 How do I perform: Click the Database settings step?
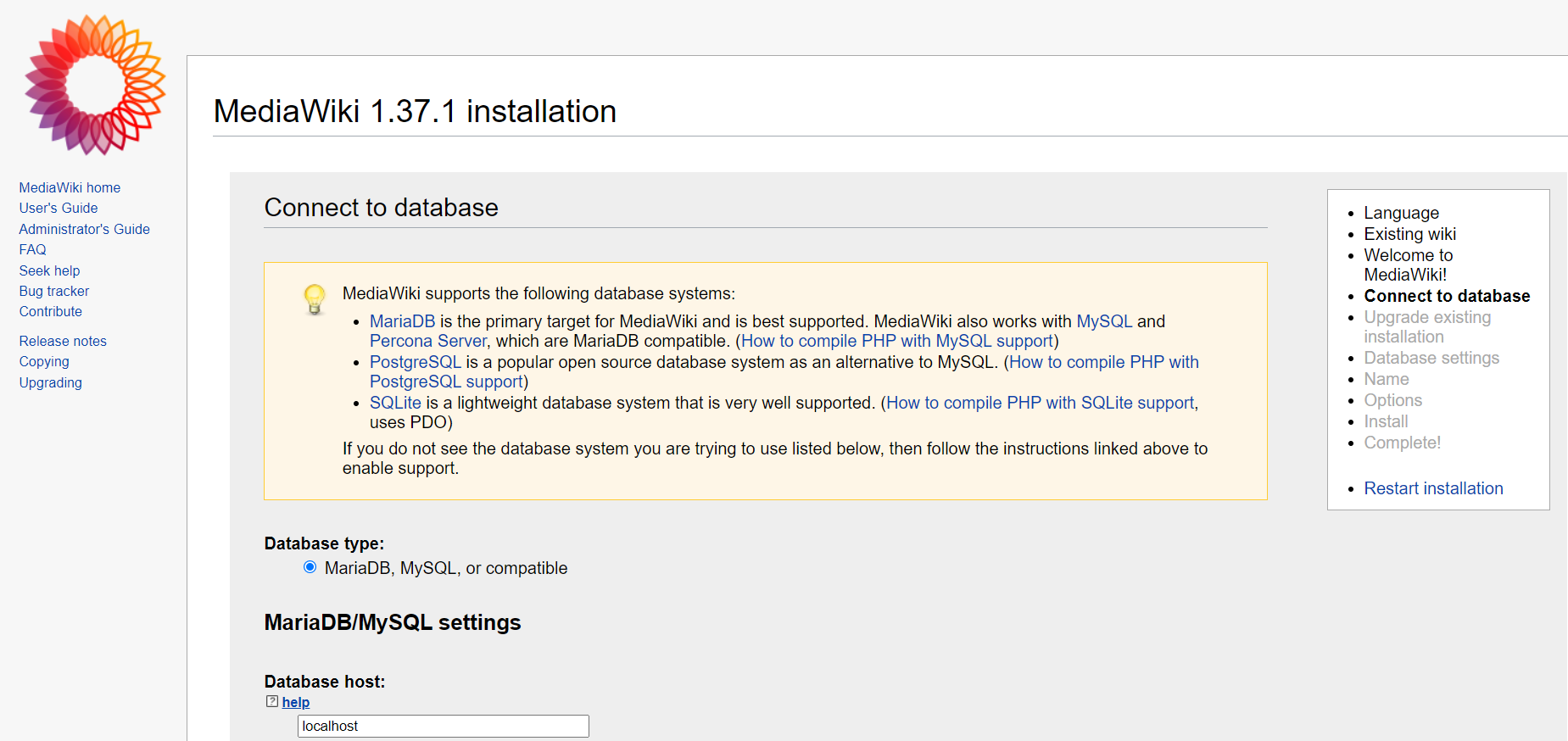1431,358
